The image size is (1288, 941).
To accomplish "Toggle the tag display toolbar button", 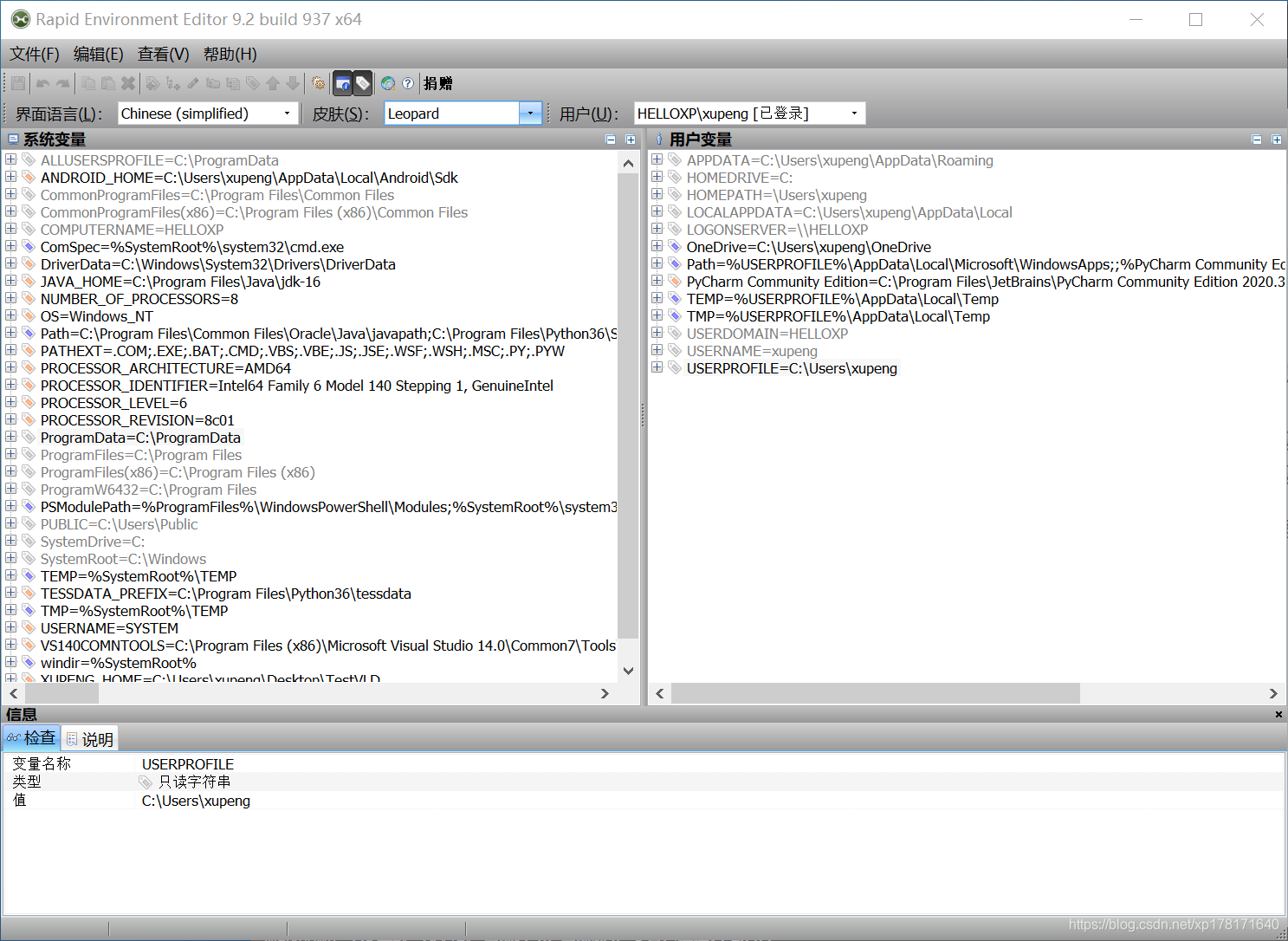I will (x=363, y=83).
